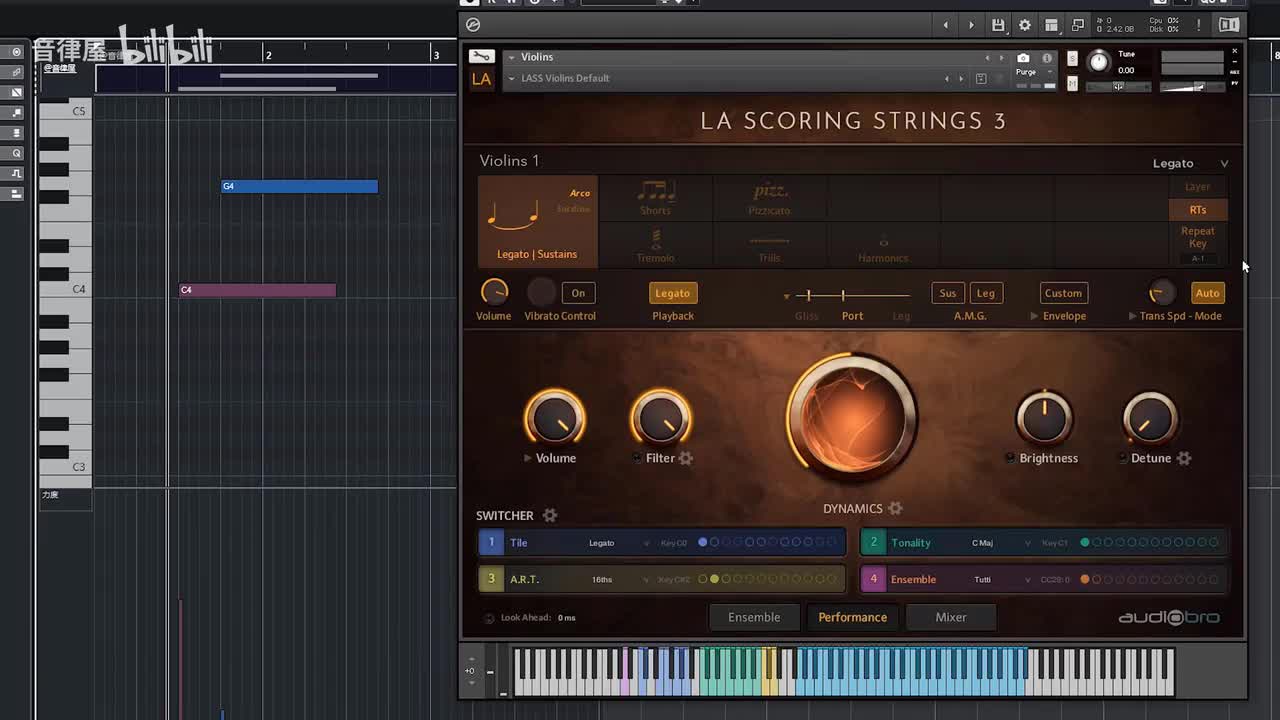1280x720 pixels.
Task: Switch to the Mixer tab
Action: tap(951, 617)
